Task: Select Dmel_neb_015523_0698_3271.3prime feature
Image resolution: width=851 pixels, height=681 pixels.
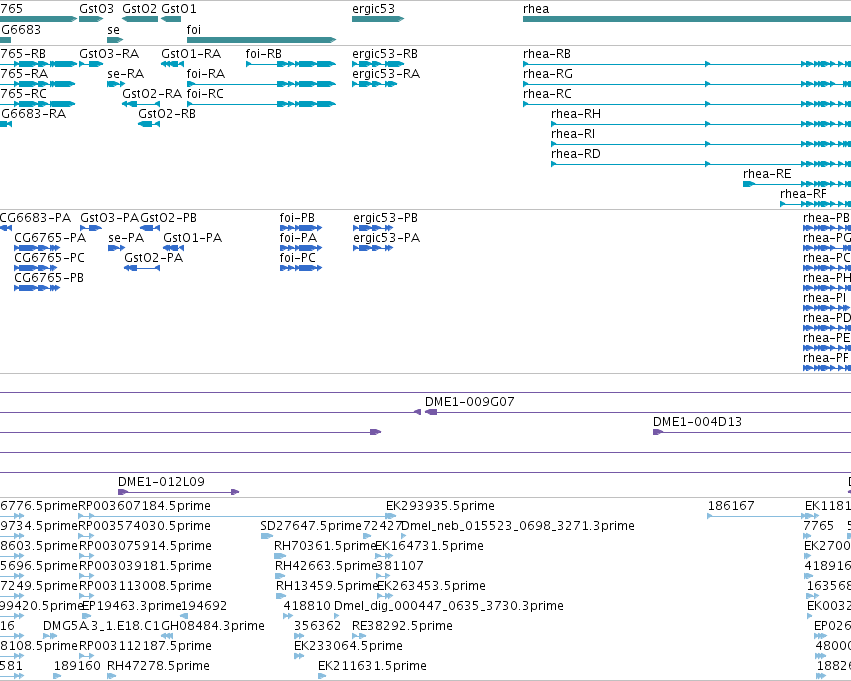Action: [x=403, y=536]
